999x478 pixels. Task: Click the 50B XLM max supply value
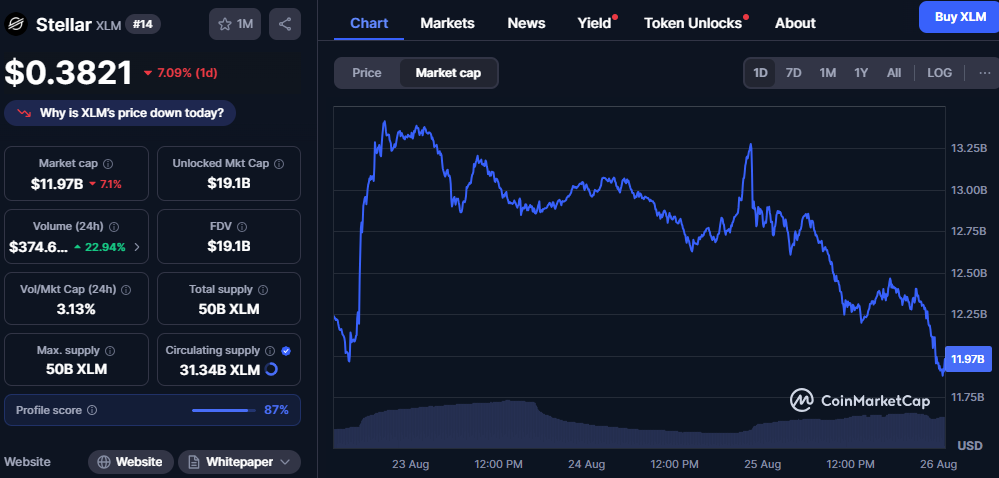pyautogui.click(x=76, y=369)
